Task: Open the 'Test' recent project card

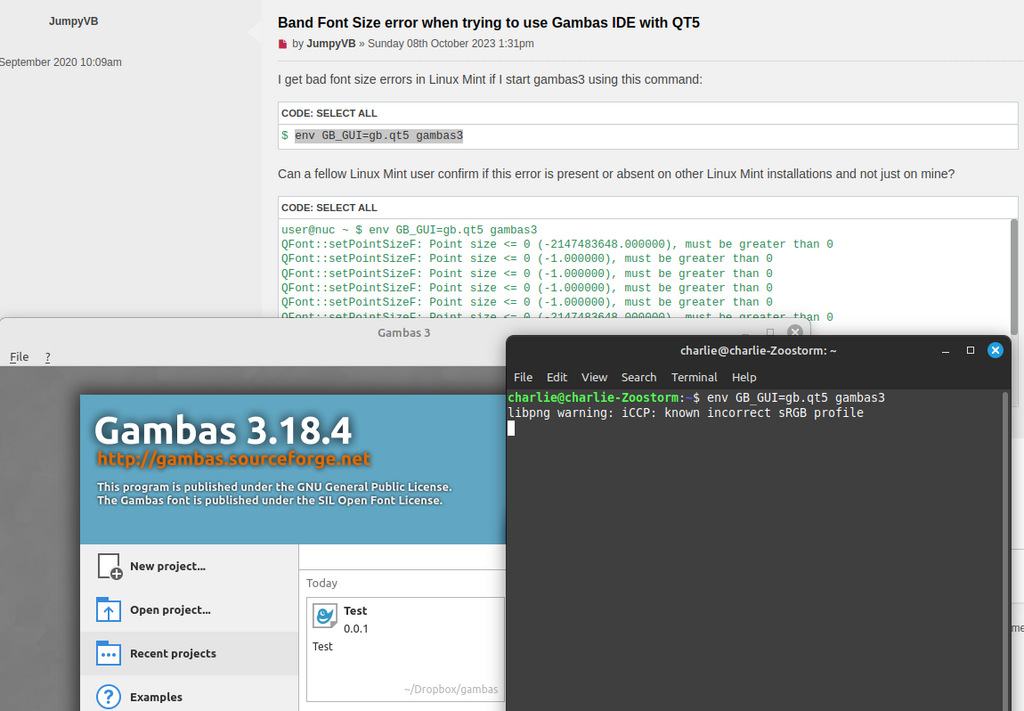Action: [406, 649]
